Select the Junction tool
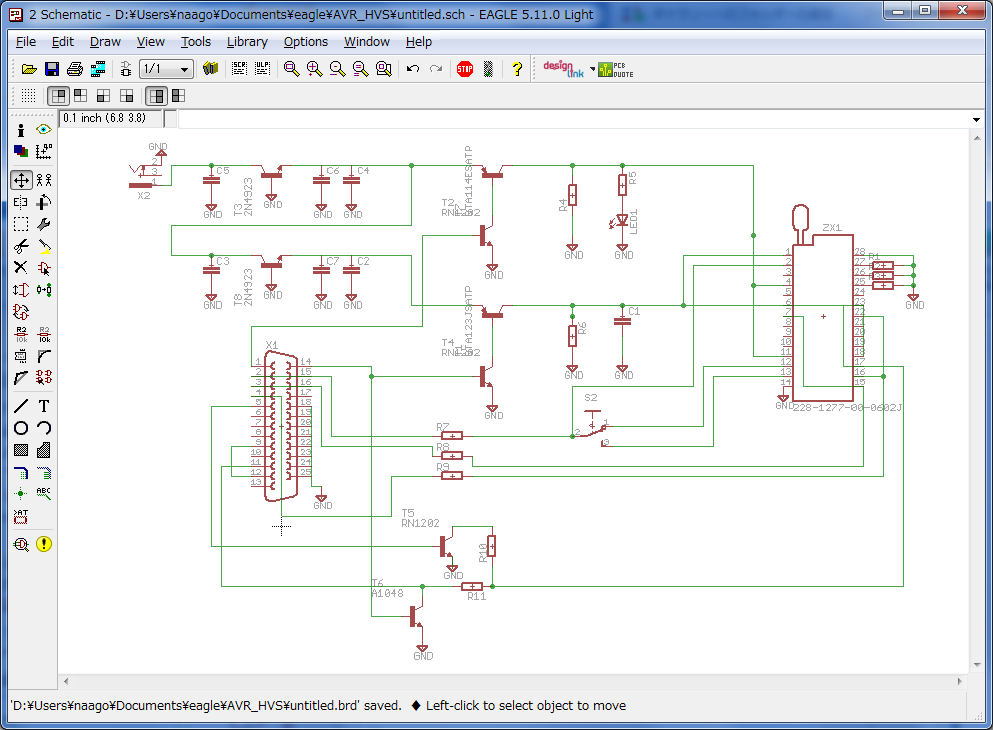The image size is (993, 730). tap(21, 493)
